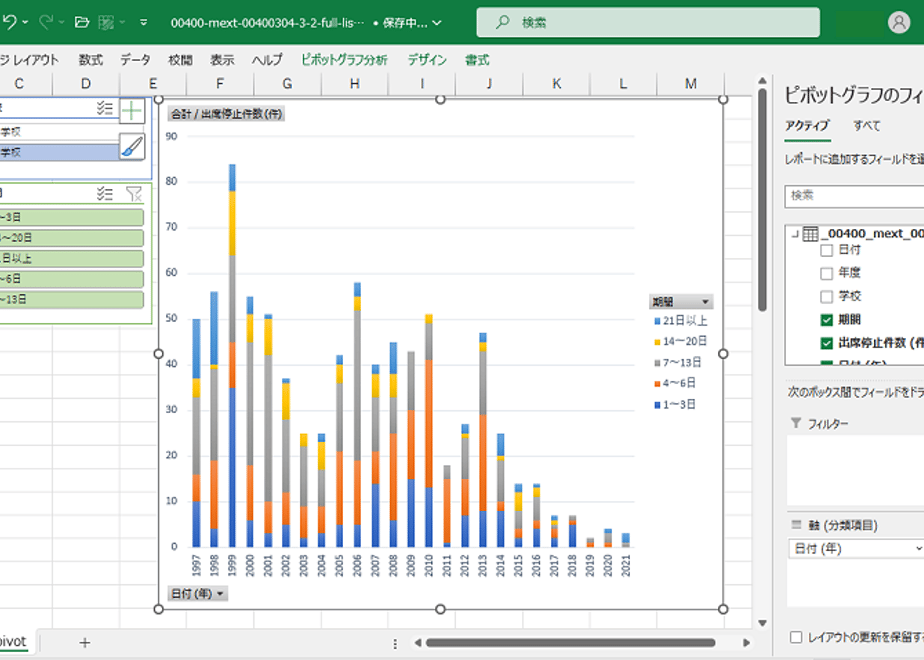Click the filter funnel icon in the field pane
The image size is (924, 660).
[796, 423]
